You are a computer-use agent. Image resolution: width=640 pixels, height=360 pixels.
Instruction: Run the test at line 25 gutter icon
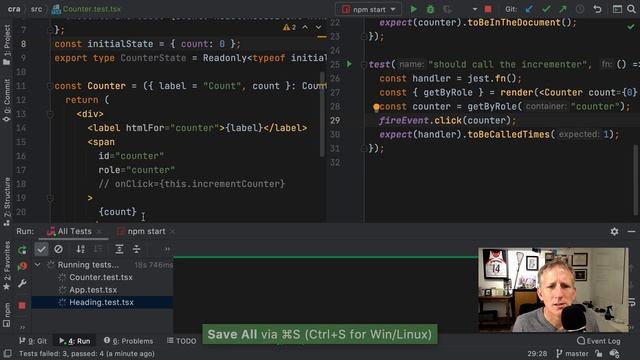(349, 64)
